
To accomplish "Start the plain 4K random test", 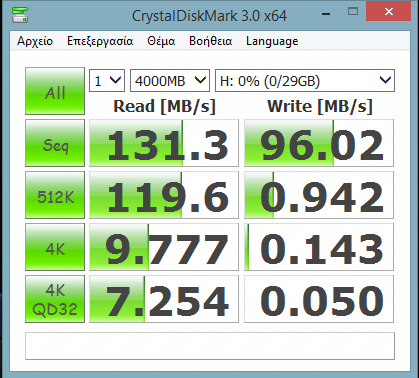I will pyautogui.click(x=55, y=247).
